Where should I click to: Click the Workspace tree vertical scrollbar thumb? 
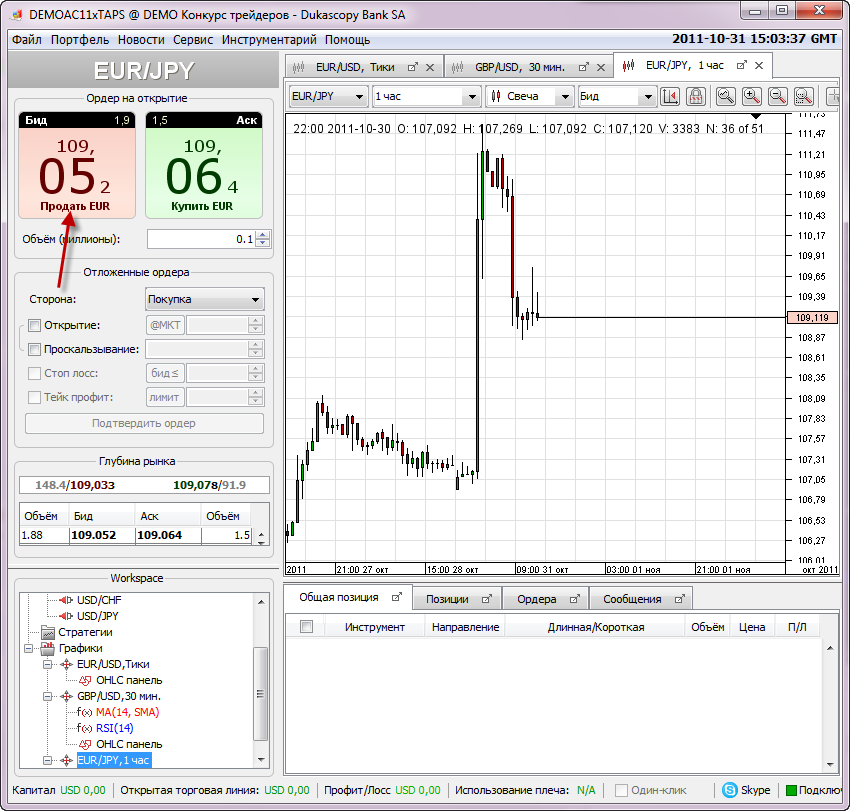coord(260,693)
